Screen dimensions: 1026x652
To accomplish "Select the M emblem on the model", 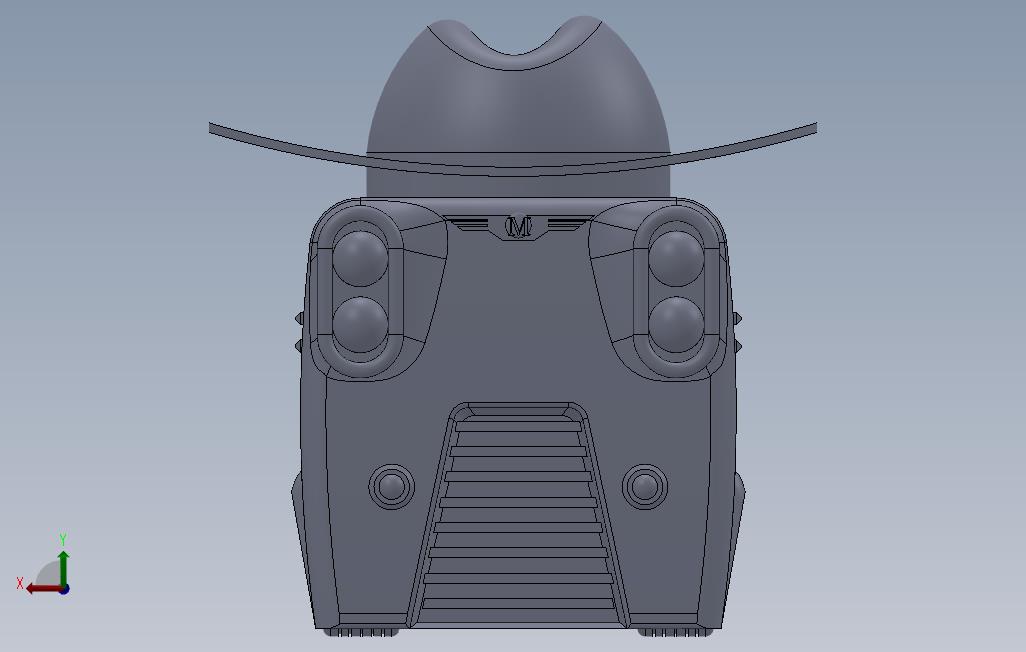I will point(518,226).
